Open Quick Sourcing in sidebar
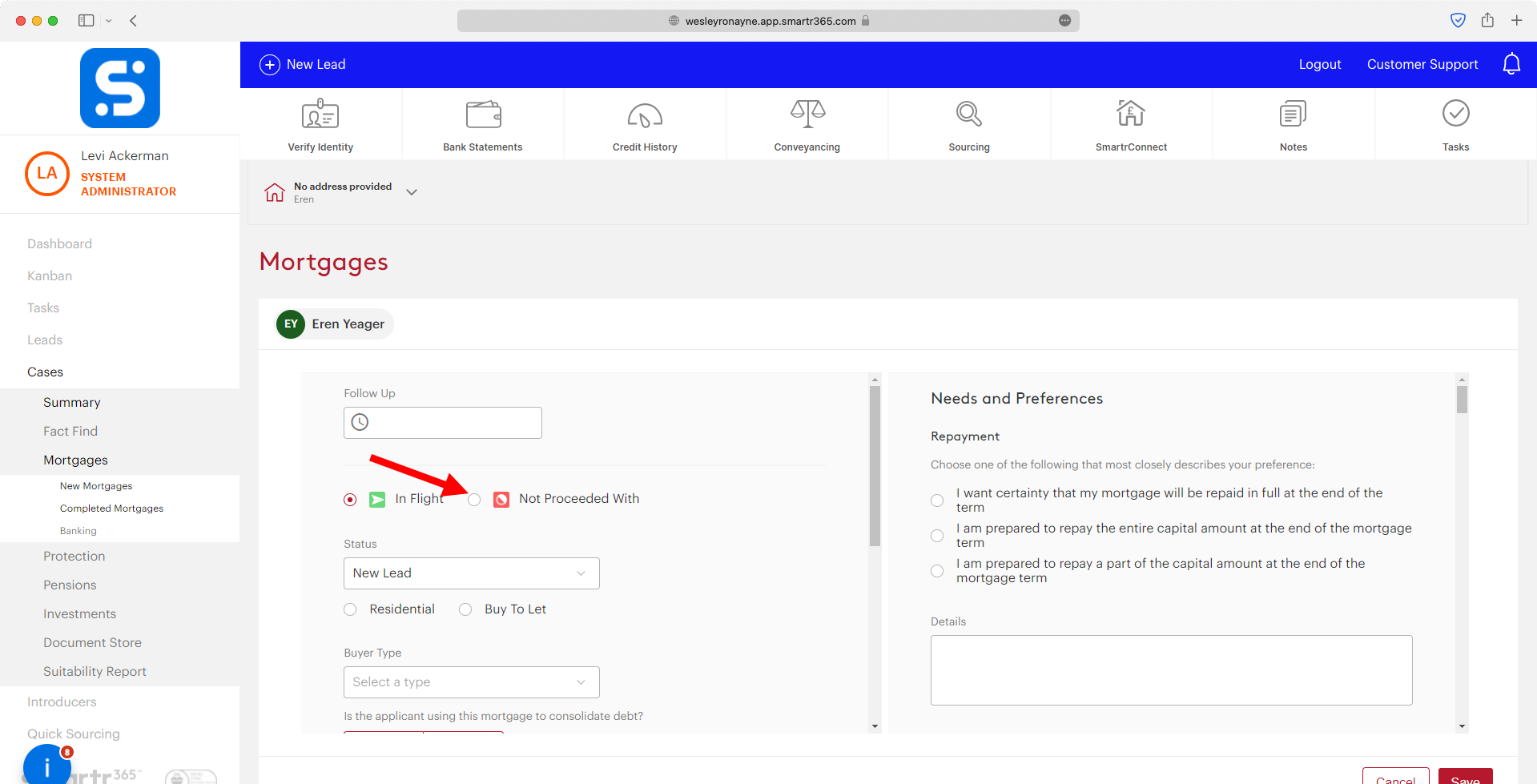Viewport: 1537px width, 784px height. [x=74, y=734]
